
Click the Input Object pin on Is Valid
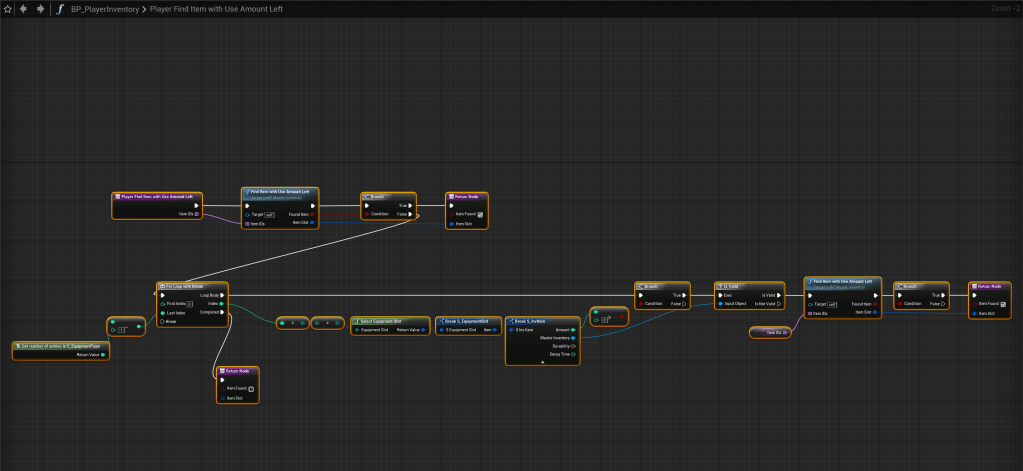click(720, 304)
